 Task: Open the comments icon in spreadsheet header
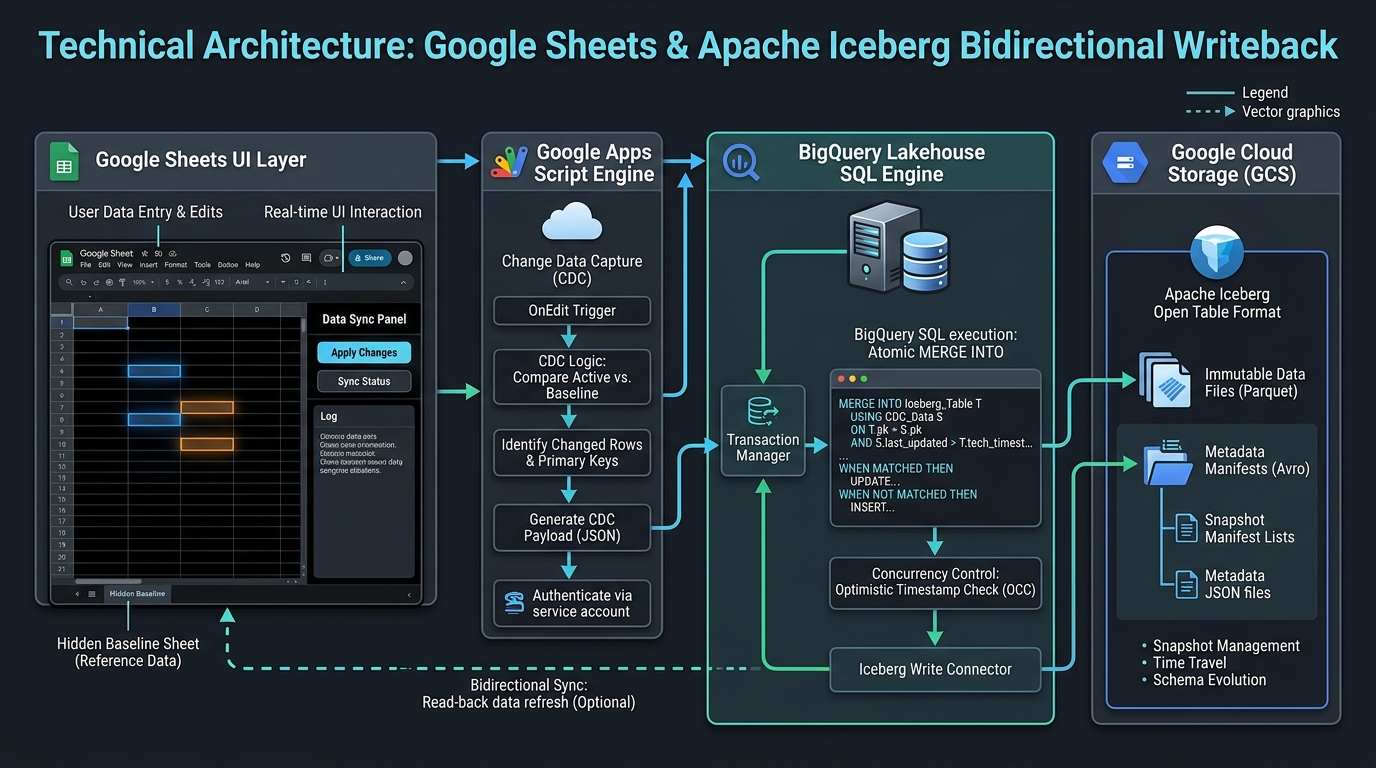pyautogui.click(x=306, y=258)
